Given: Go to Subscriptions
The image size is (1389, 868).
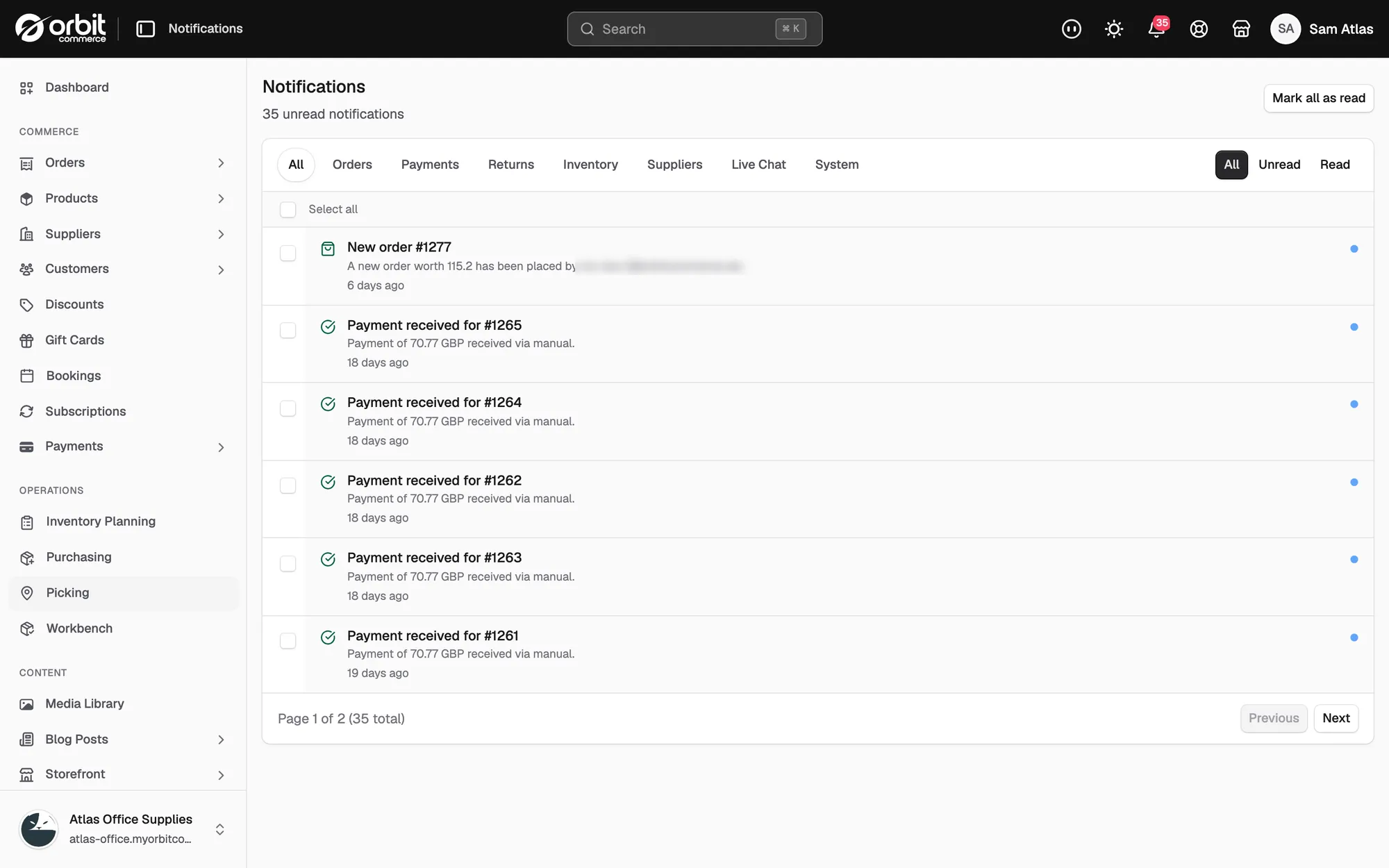Looking at the screenshot, I should coord(85,411).
